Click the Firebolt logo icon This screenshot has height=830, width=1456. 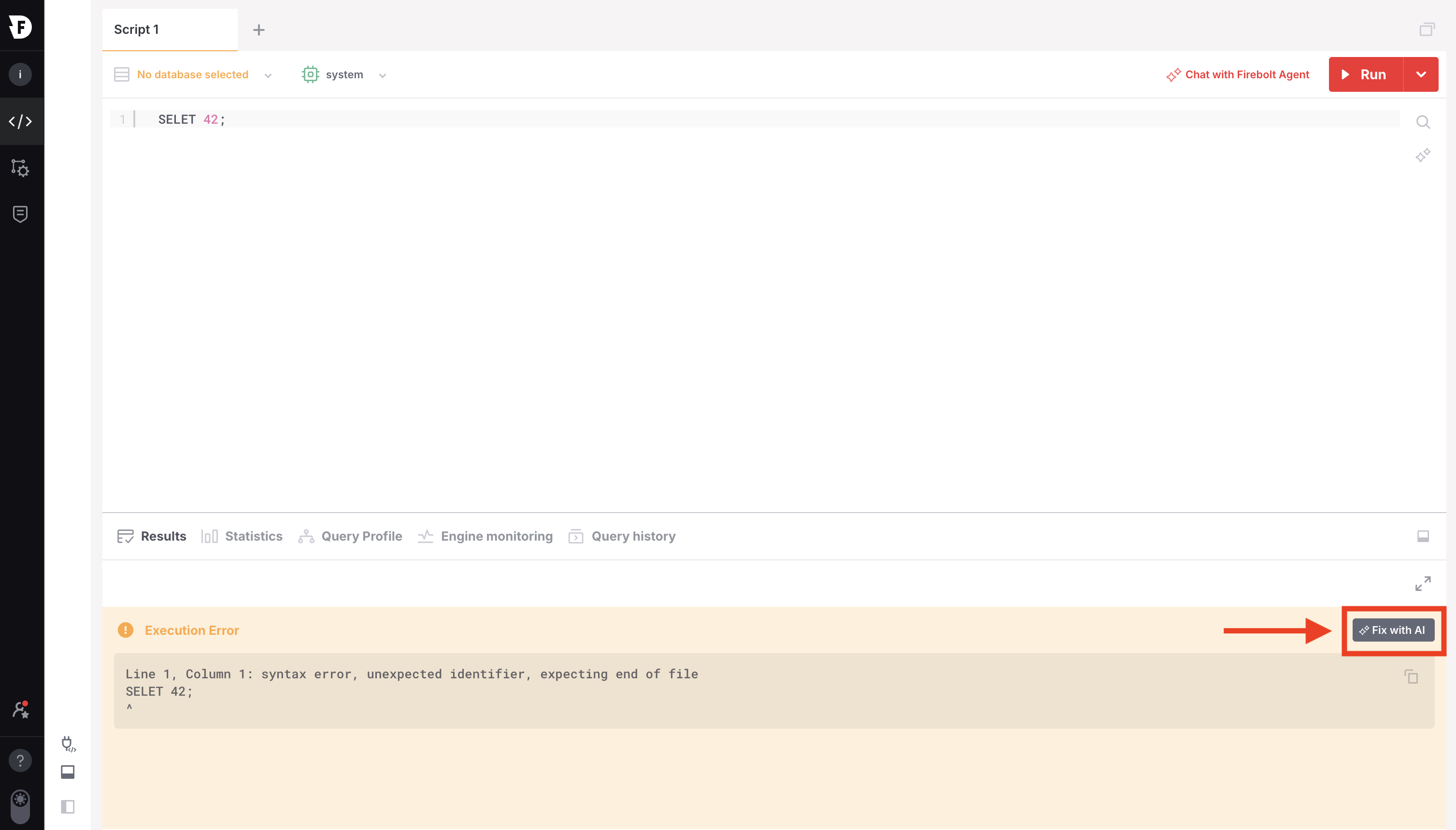(20, 26)
